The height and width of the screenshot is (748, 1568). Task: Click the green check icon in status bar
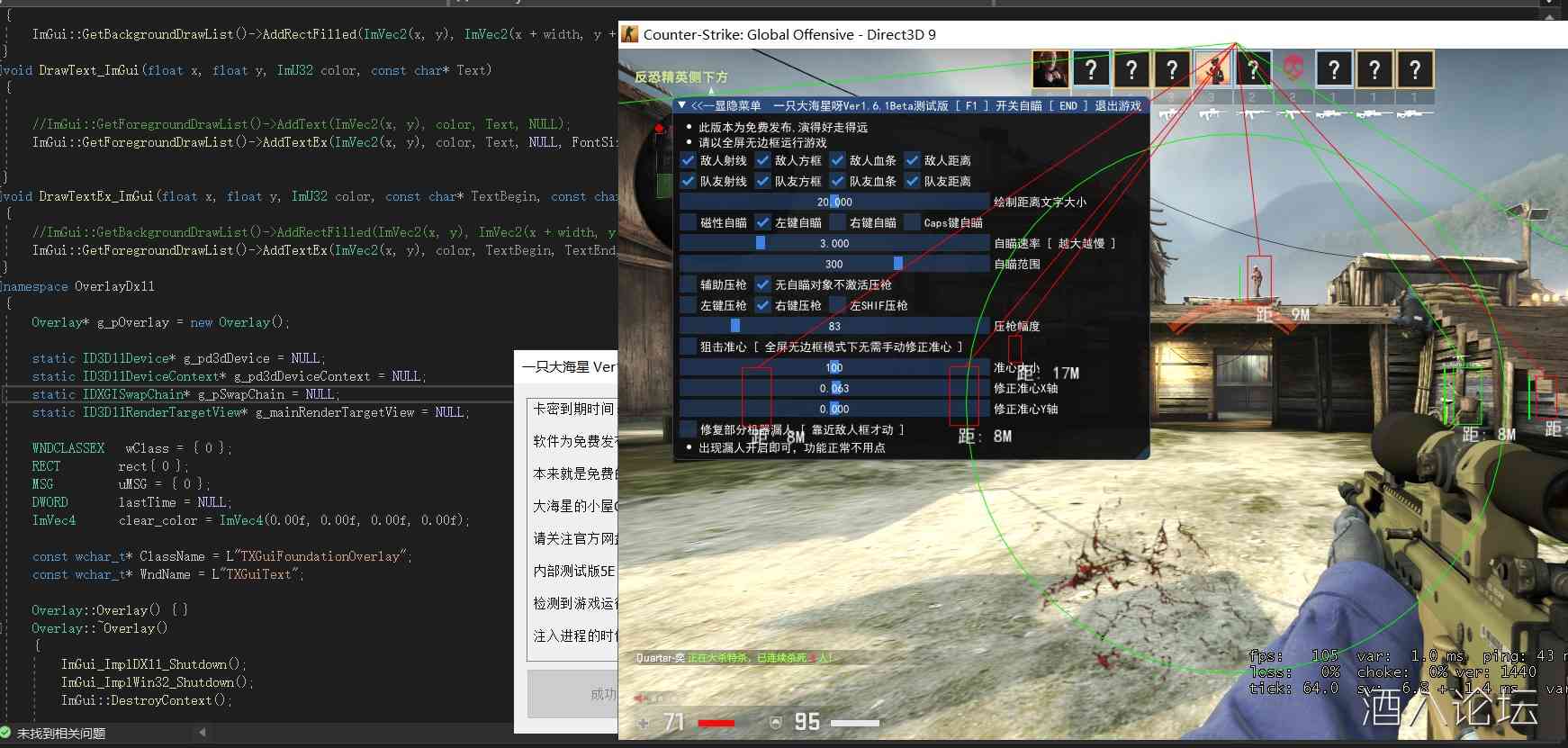tap(5, 733)
